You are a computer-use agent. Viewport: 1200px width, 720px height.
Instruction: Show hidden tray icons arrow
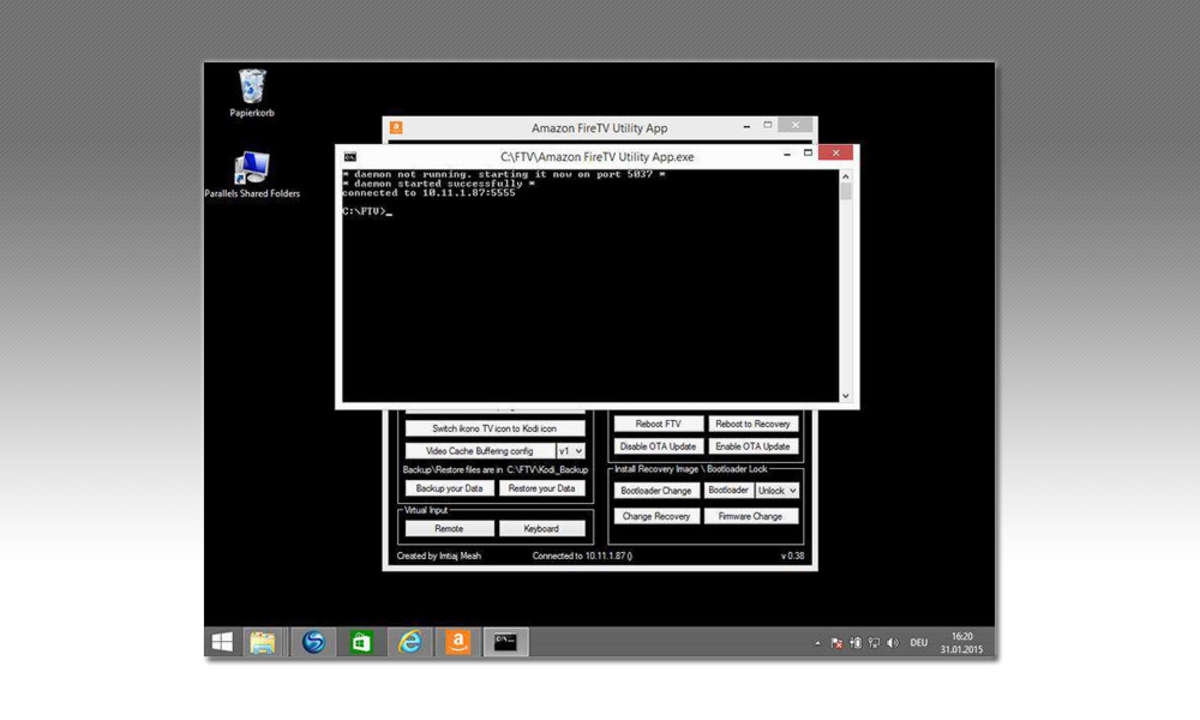[x=818, y=643]
